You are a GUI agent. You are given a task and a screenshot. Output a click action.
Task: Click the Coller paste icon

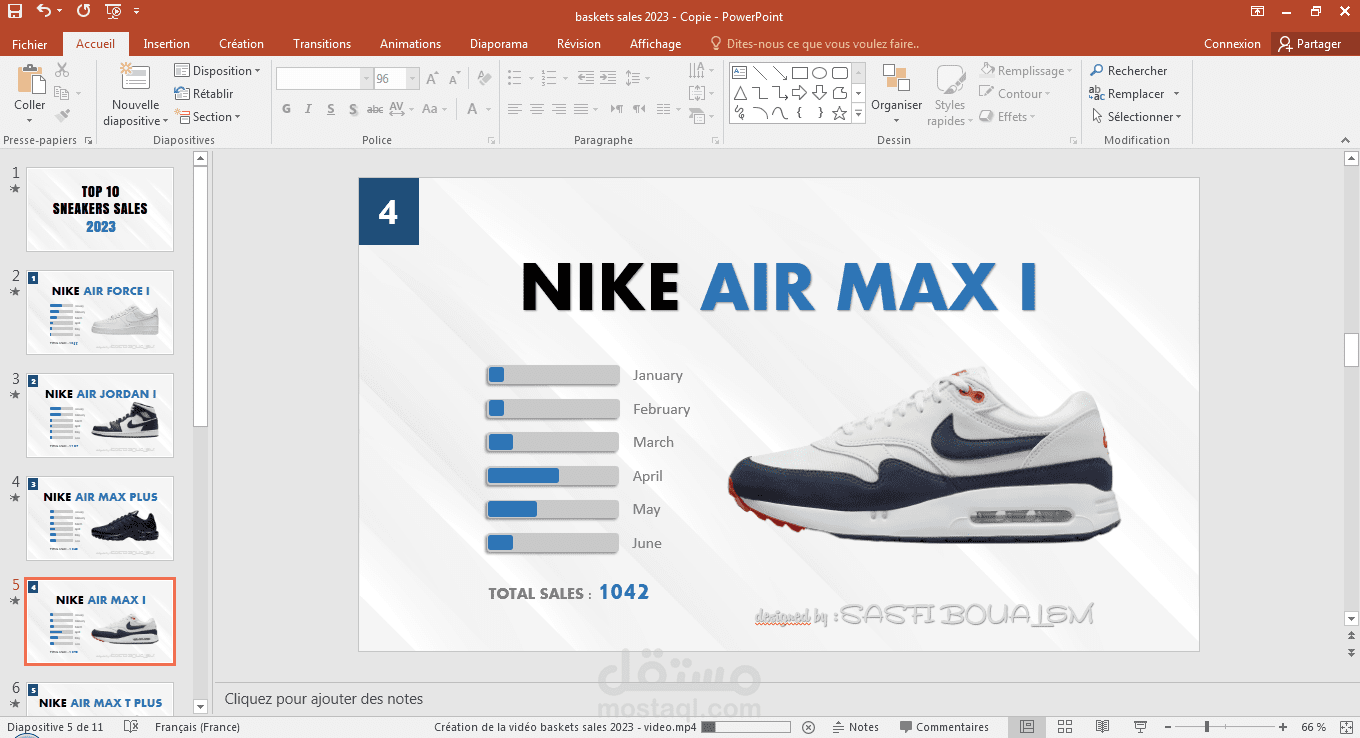[x=30, y=80]
